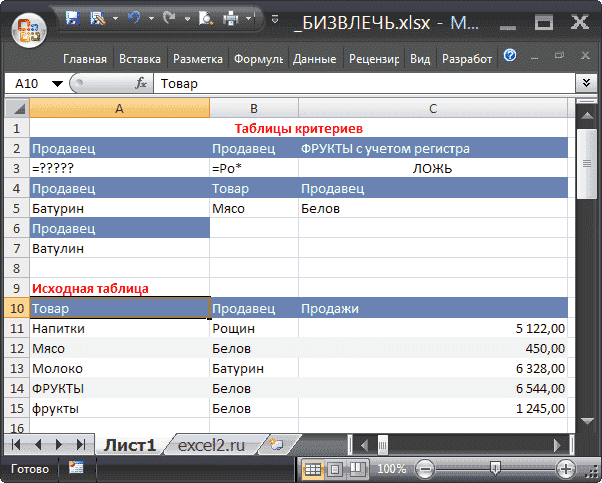Open the Office button menu
This screenshot has width=602, height=483.
coord(29,31)
